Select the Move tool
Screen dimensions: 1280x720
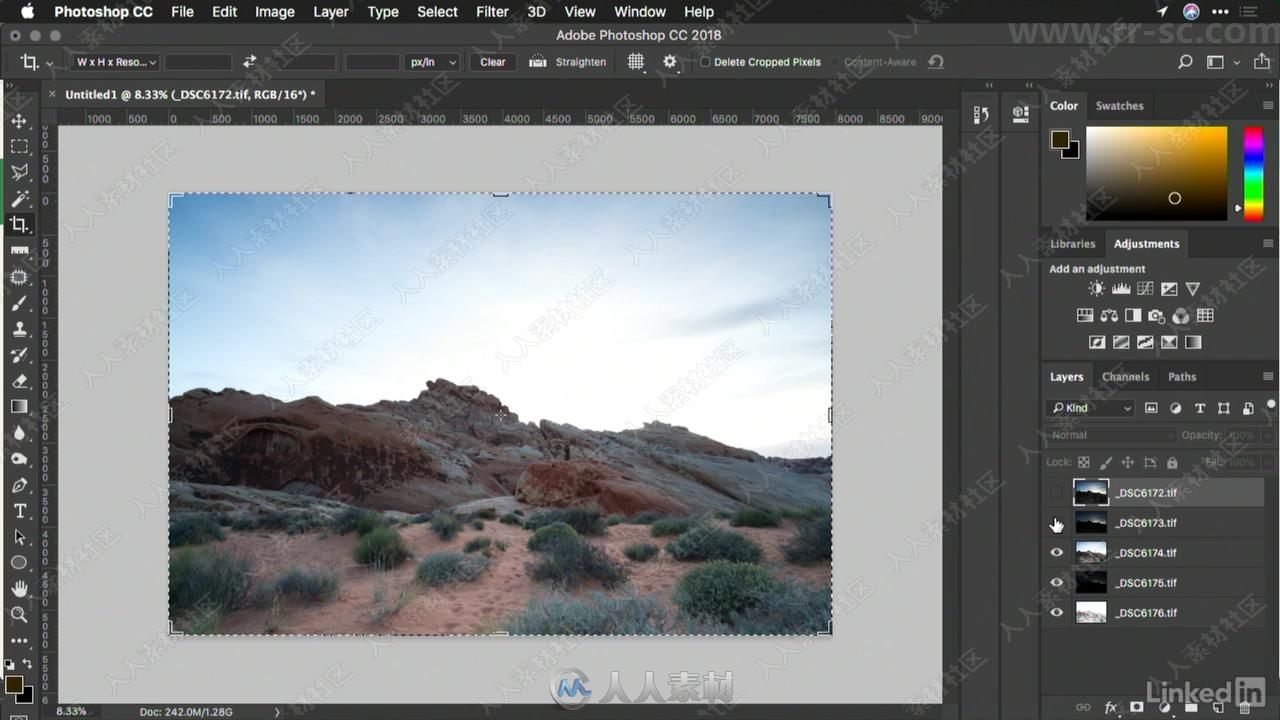pos(19,121)
